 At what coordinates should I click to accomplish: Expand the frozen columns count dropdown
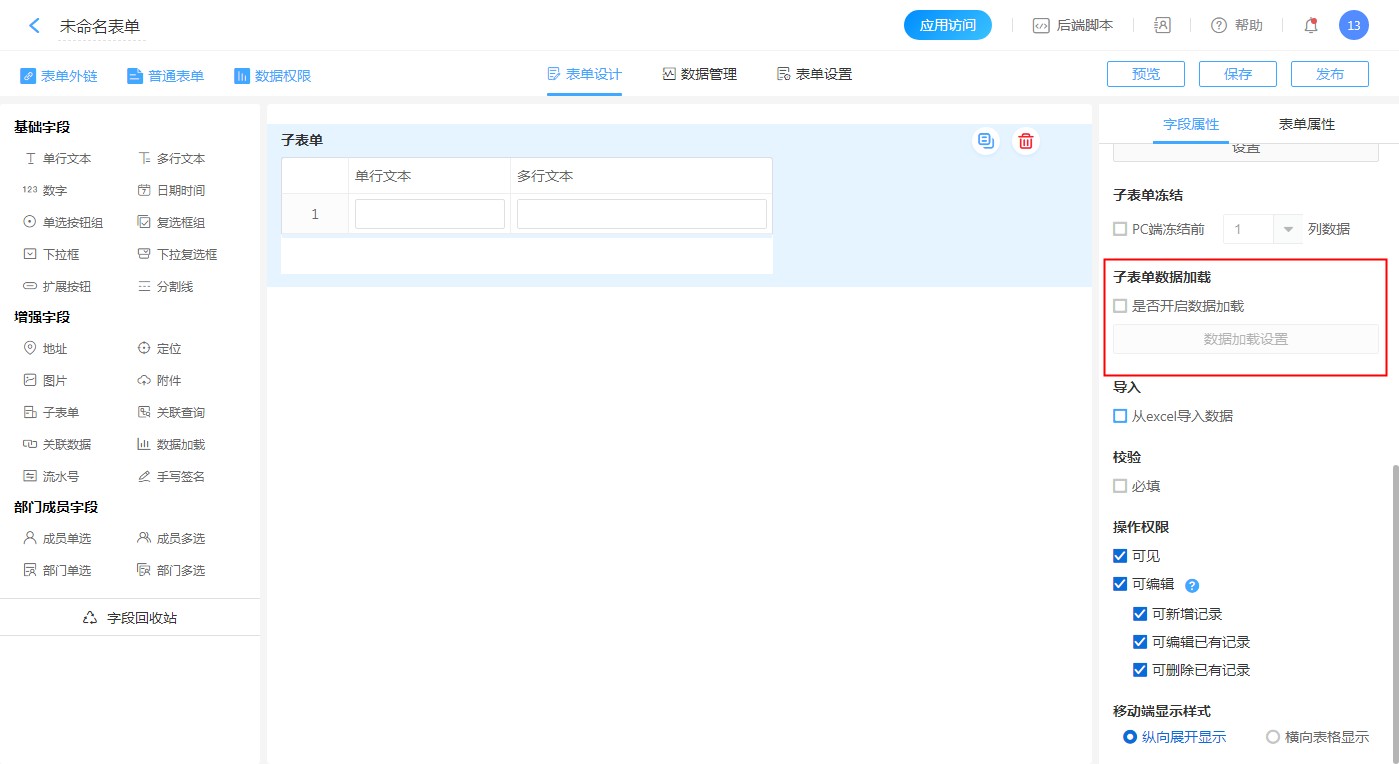point(1286,229)
